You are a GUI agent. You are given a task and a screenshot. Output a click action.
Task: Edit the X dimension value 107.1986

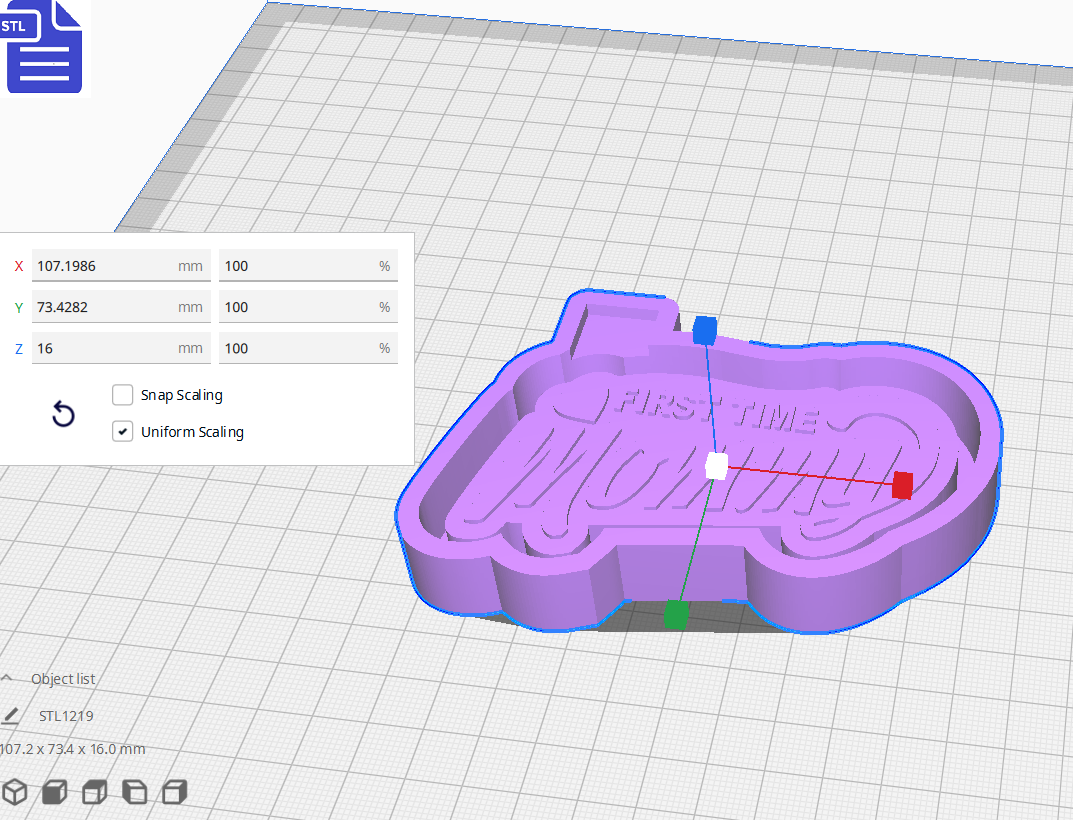[x=120, y=266]
